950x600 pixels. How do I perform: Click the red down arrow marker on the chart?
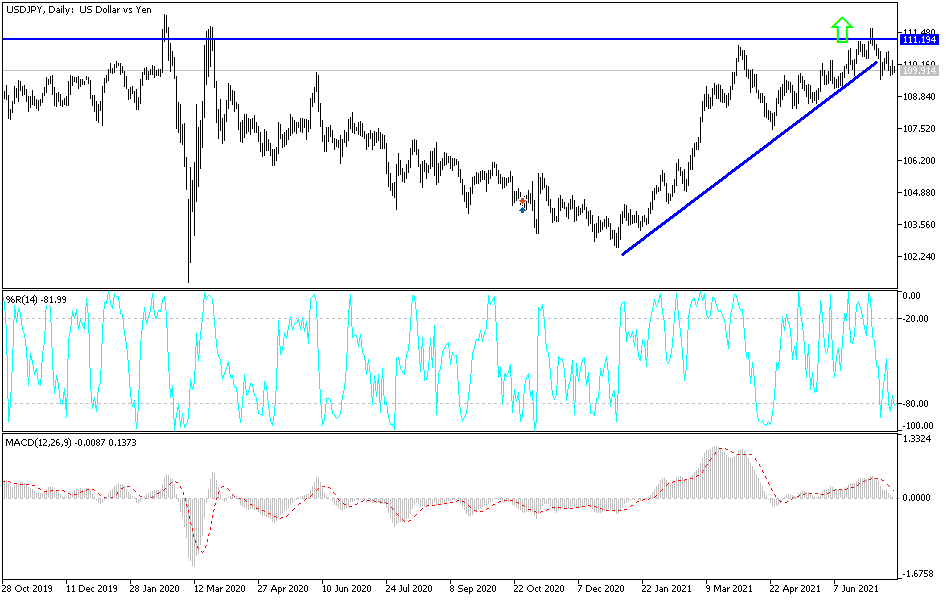click(522, 201)
